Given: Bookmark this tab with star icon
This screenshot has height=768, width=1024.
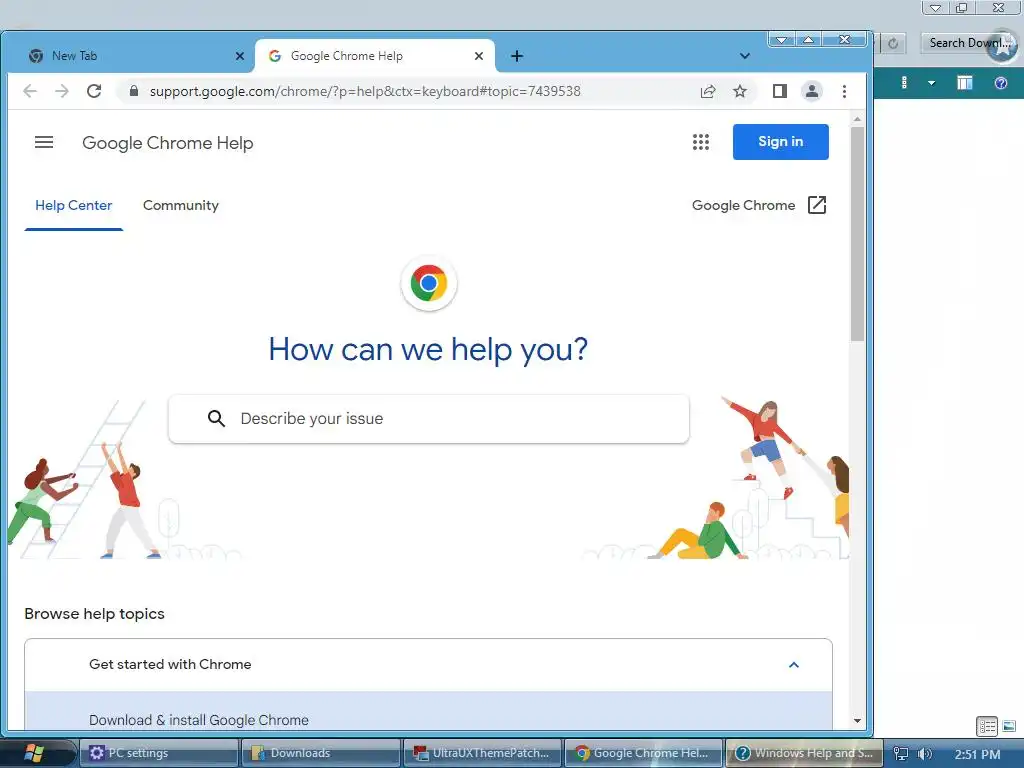Looking at the screenshot, I should coord(740,91).
